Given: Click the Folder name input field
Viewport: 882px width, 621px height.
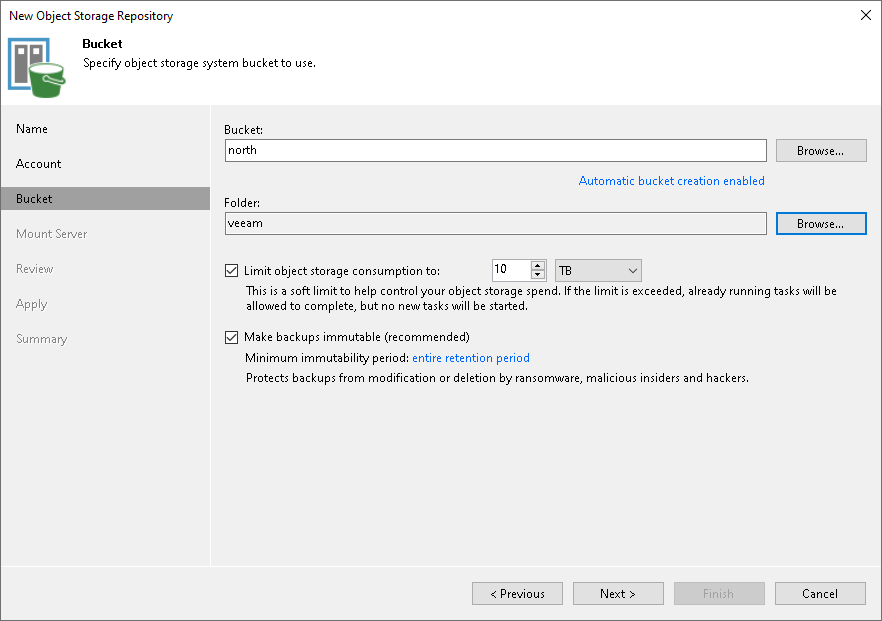Looking at the screenshot, I should pos(495,223).
